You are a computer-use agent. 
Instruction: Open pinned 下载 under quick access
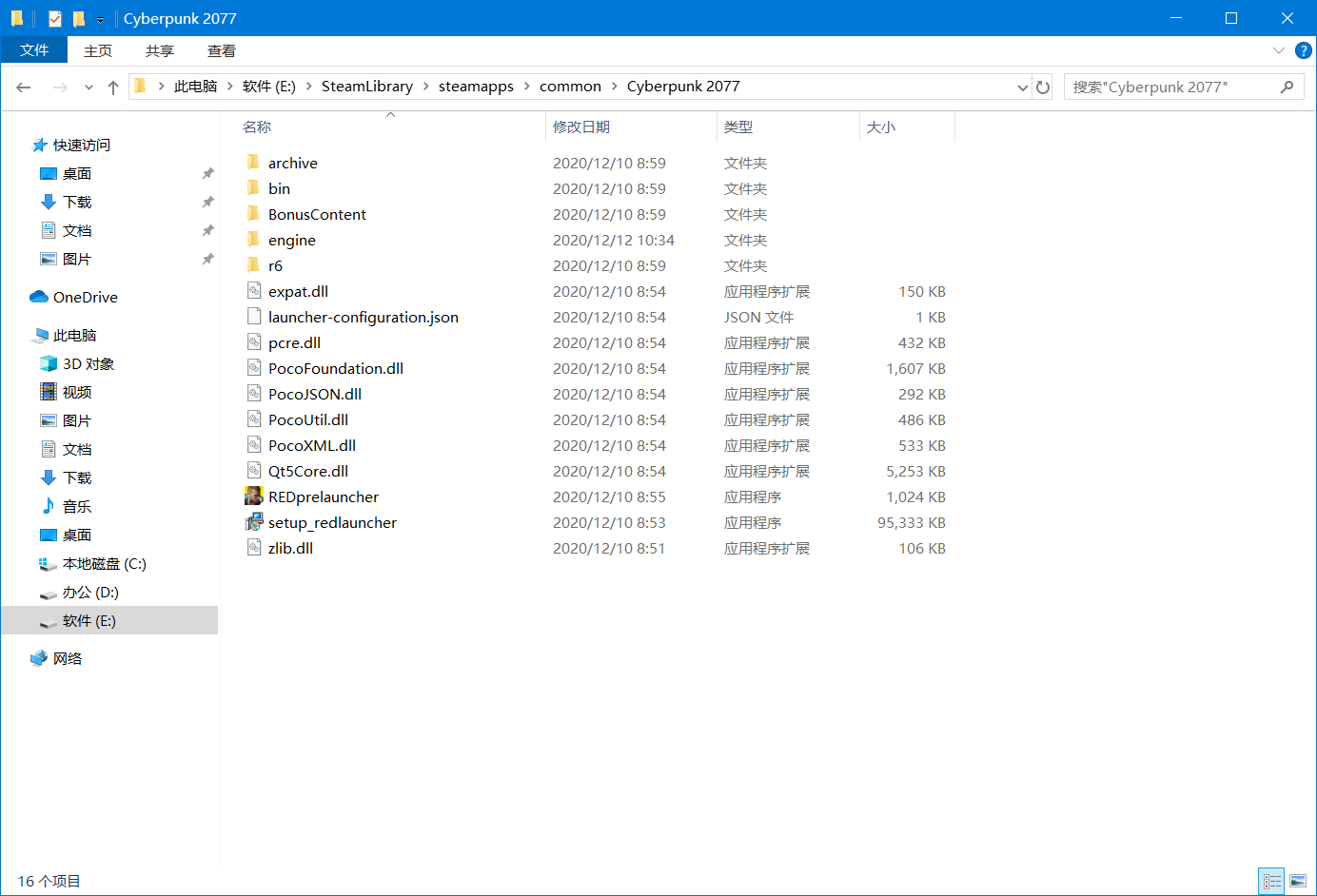(77, 203)
